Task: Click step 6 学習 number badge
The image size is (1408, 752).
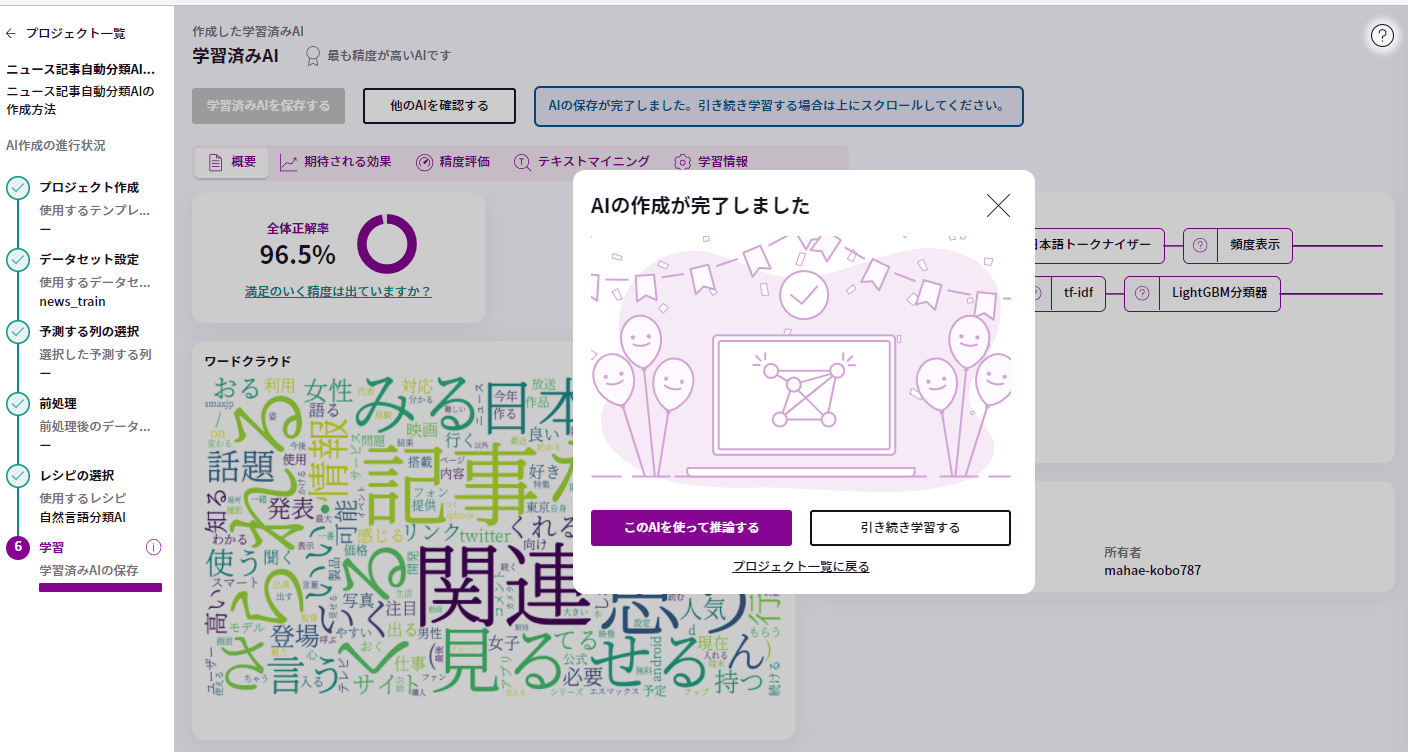Action: pos(18,547)
